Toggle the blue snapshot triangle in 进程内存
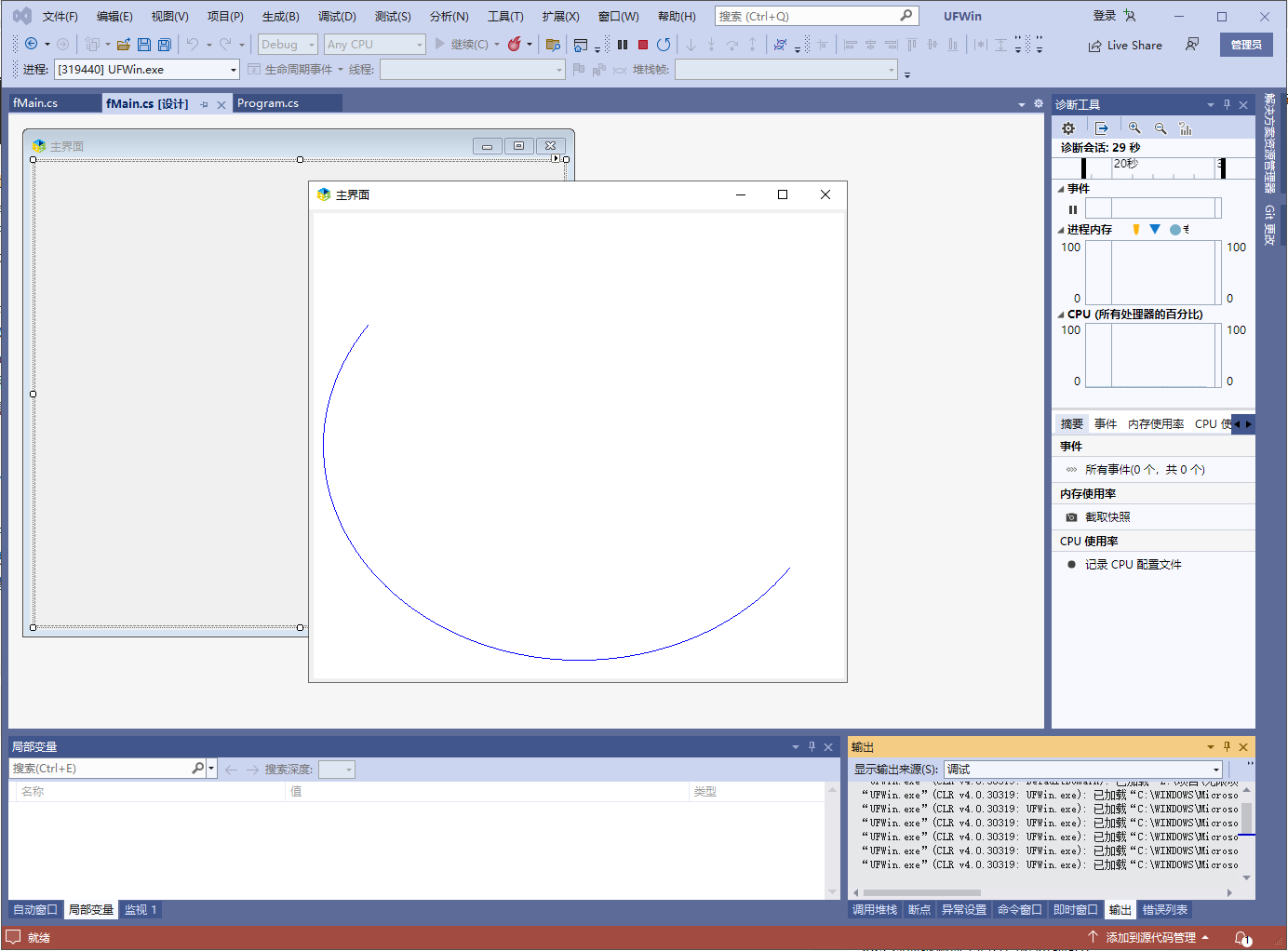This screenshot has height=951, width=1288. click(1155, 229)
